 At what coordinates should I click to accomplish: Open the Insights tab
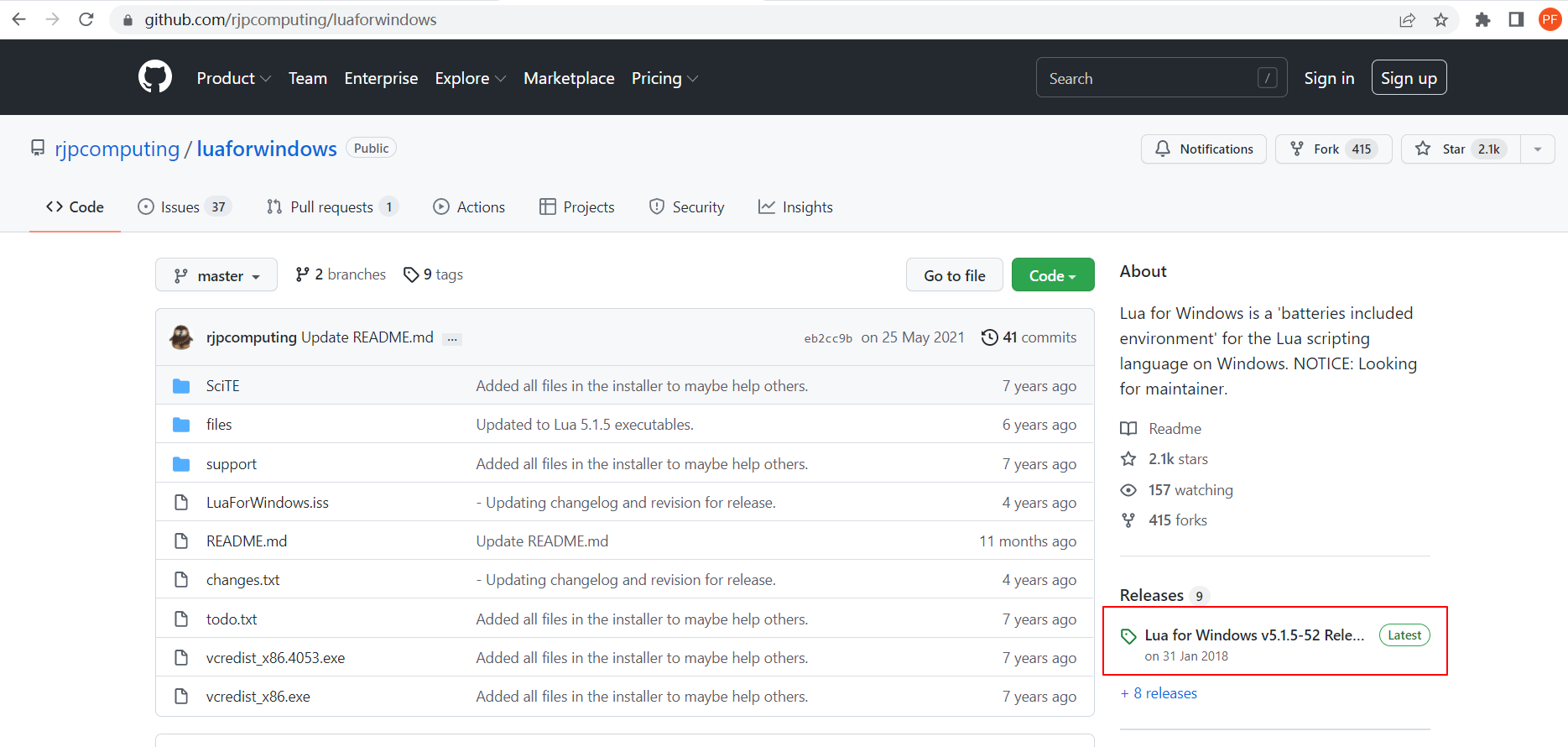pos(795,207)
